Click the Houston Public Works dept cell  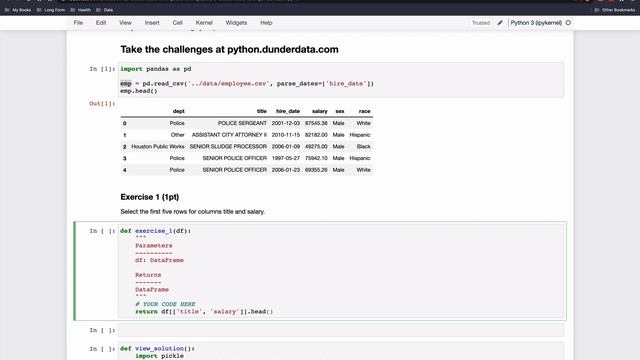coord(158,146)
